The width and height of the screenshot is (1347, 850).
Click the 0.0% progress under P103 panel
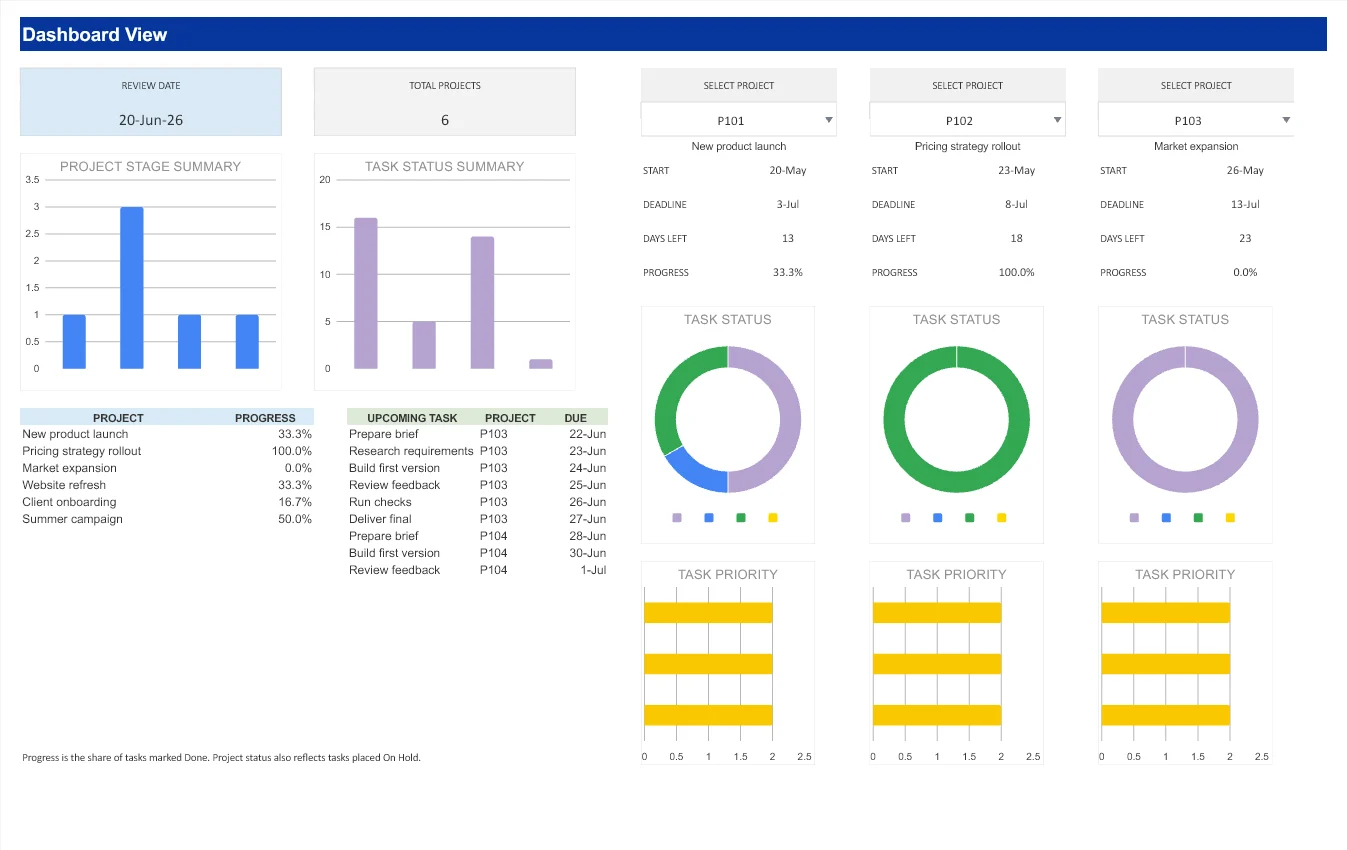[1245, 272]
